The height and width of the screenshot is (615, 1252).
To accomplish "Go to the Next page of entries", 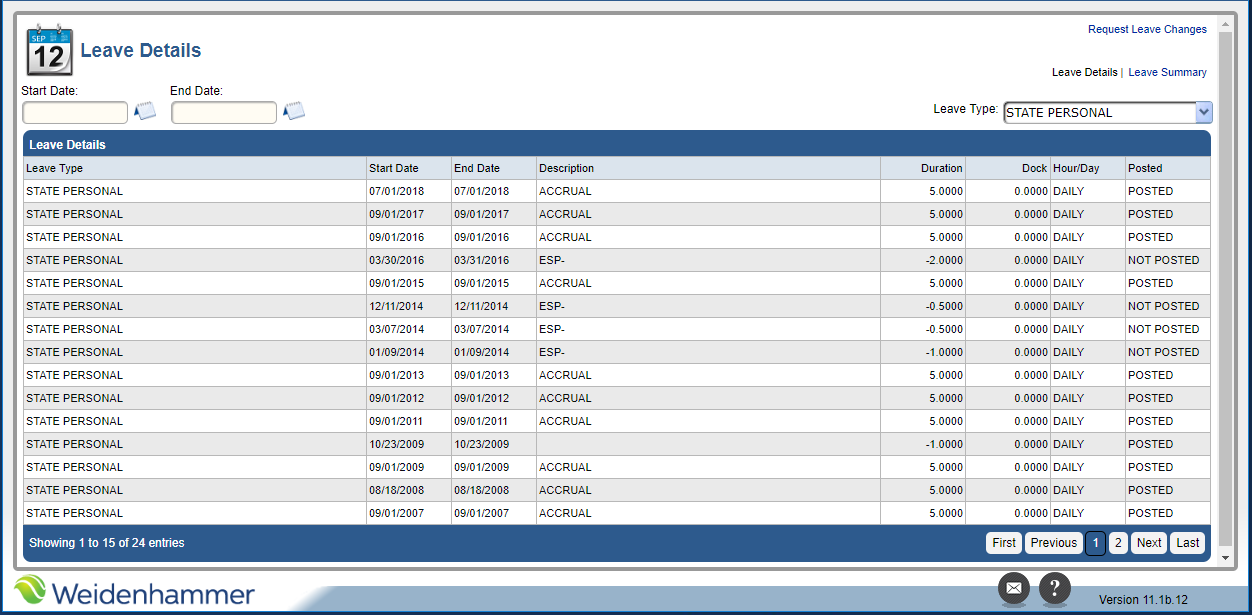I will tap(1149, 543).
